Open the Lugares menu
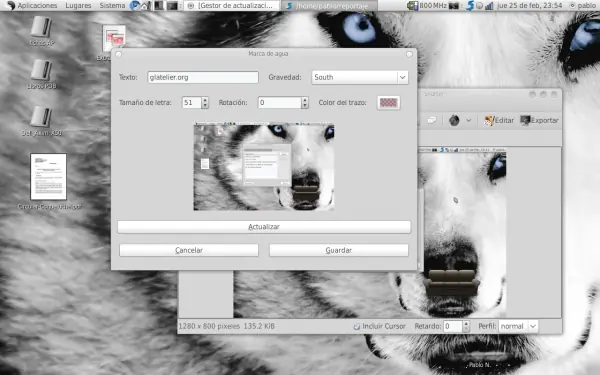The height and width of the screenshot is (375, 600). (78, 5)
